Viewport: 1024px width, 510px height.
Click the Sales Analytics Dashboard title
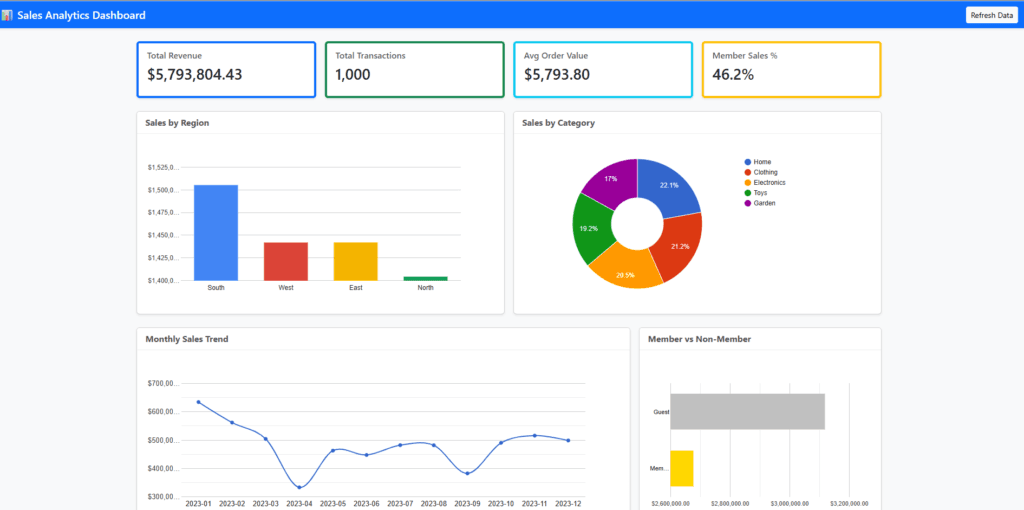(81, 15)
